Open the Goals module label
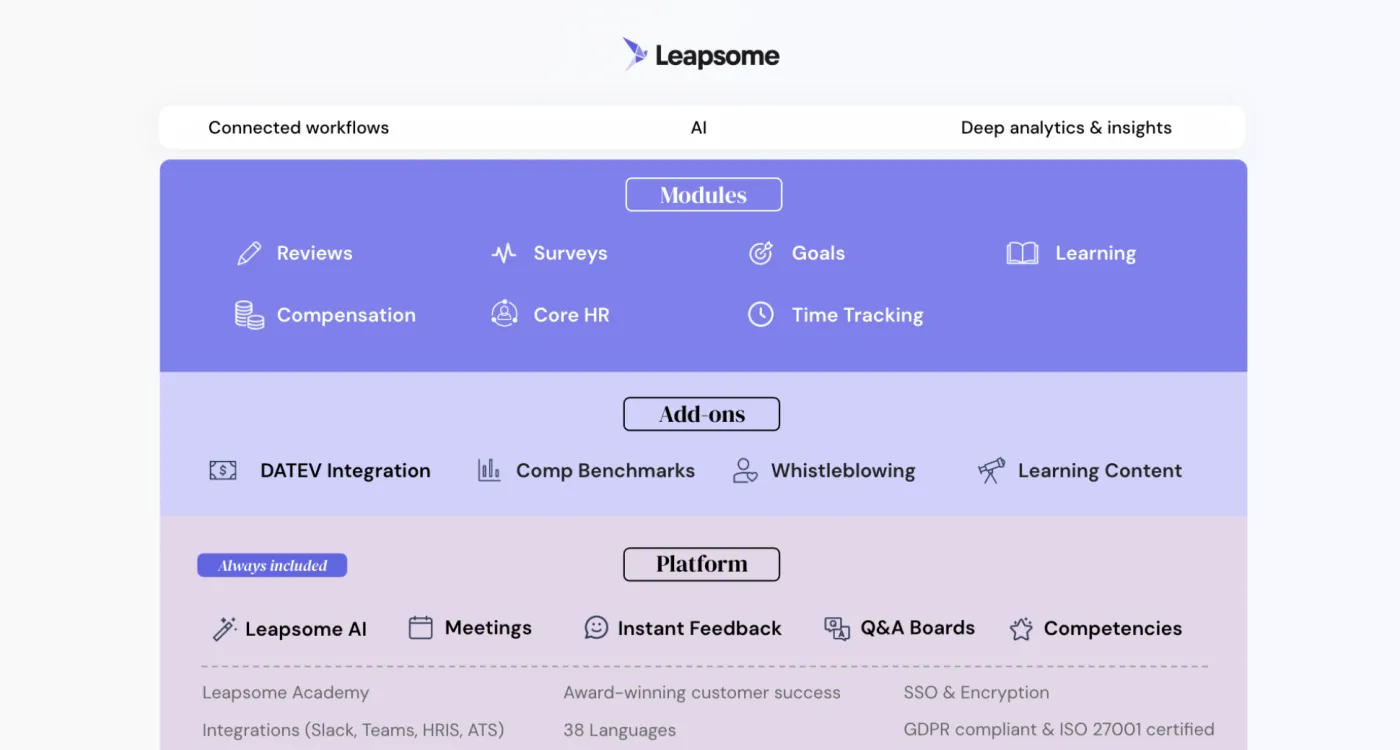This screenshot has width=1400, height=750. pos(818,253)
